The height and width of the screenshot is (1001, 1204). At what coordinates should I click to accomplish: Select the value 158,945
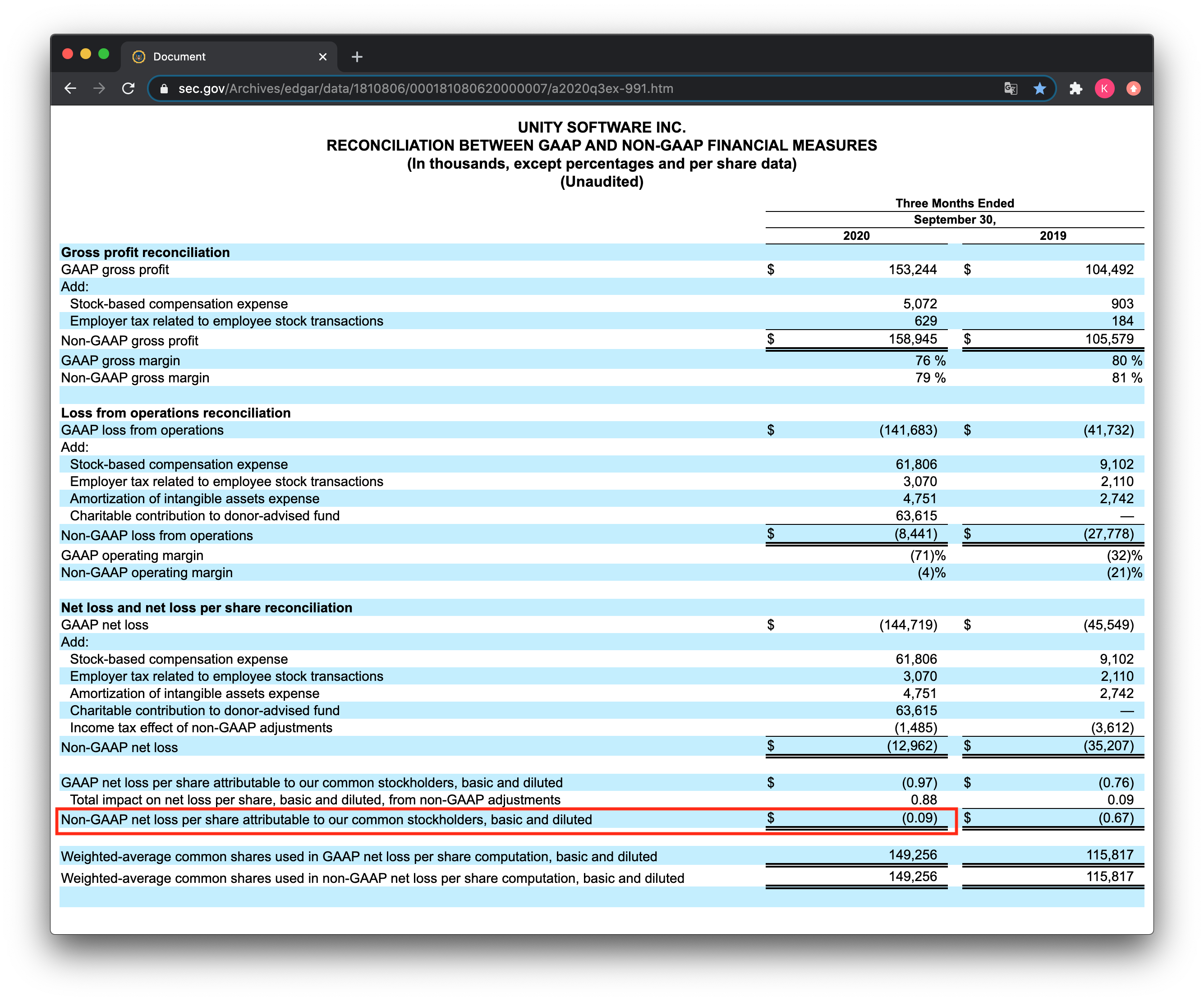click(913, 339)
